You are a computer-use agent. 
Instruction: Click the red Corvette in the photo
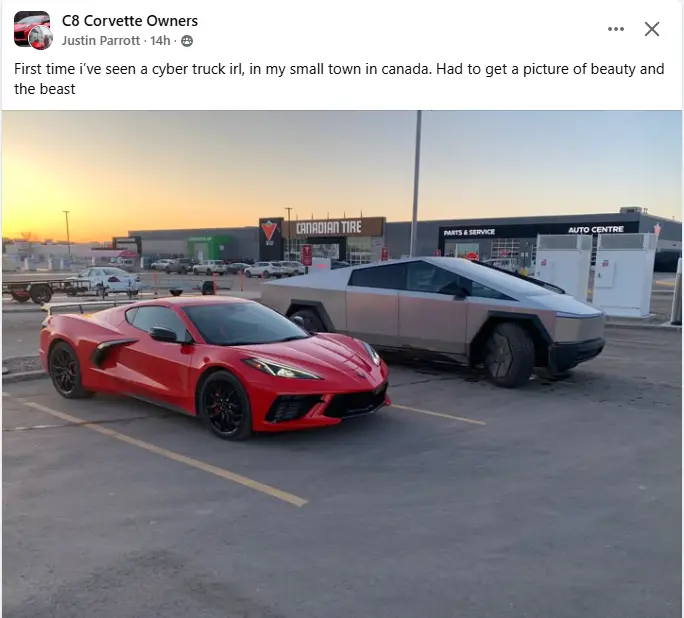pos(214,365)
